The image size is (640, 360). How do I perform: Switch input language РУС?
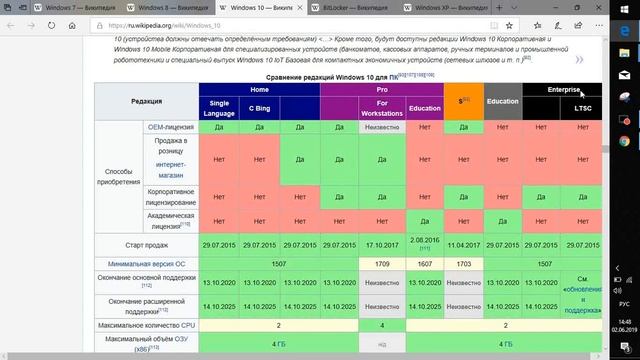coord(624,304)
